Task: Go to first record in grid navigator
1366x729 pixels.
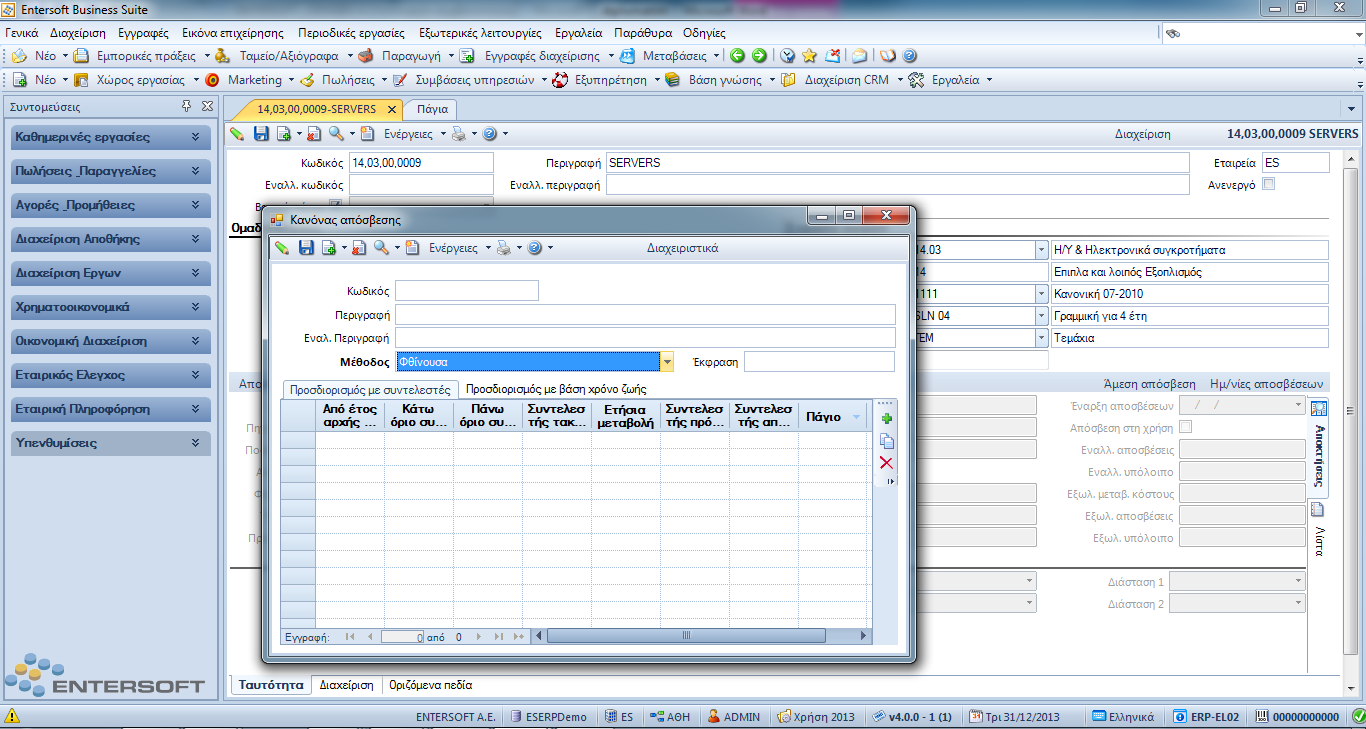Action: tap(350, 636)
